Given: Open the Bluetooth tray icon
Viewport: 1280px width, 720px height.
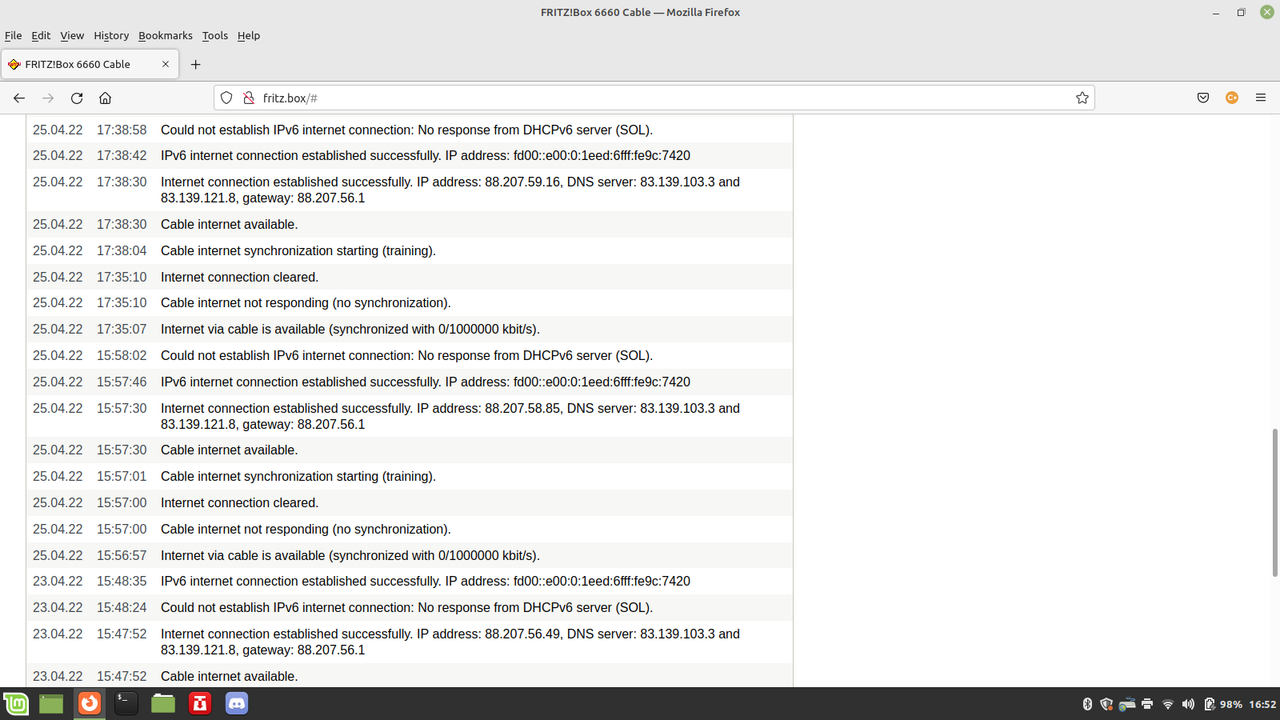Looking at the screenshot, I should point(1088,704).
